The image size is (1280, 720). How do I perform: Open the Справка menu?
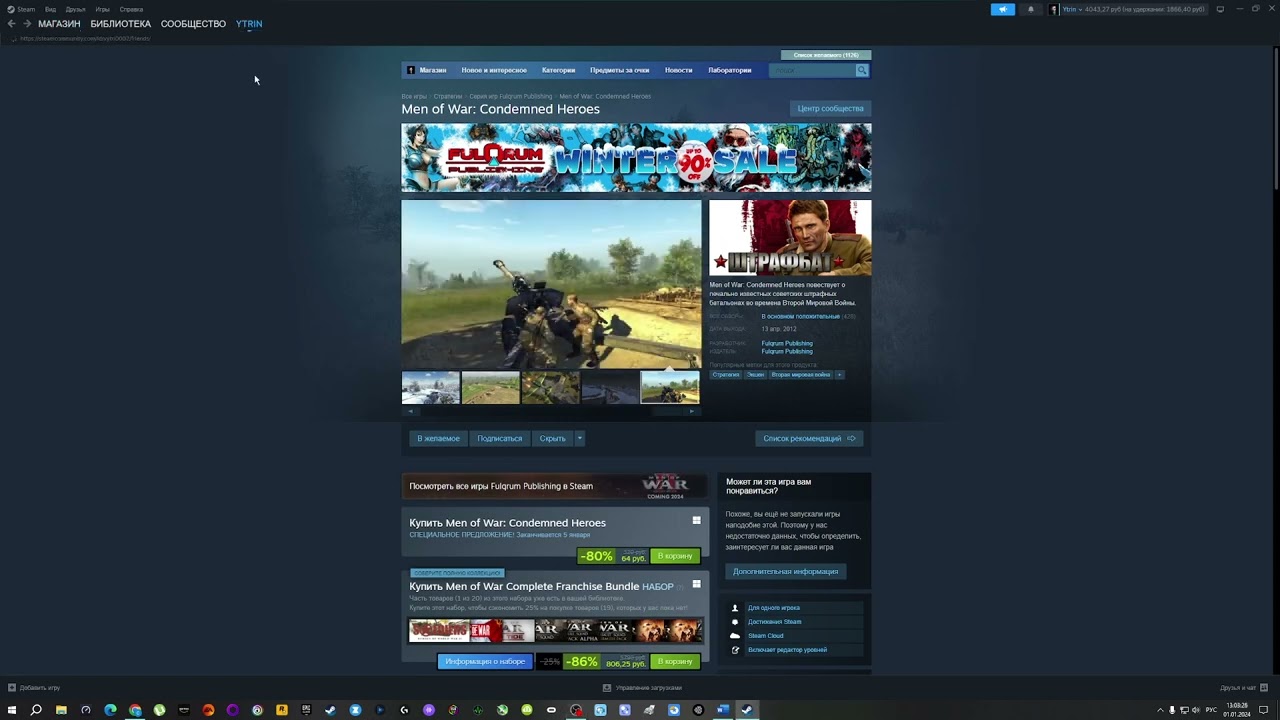(131, 9)
